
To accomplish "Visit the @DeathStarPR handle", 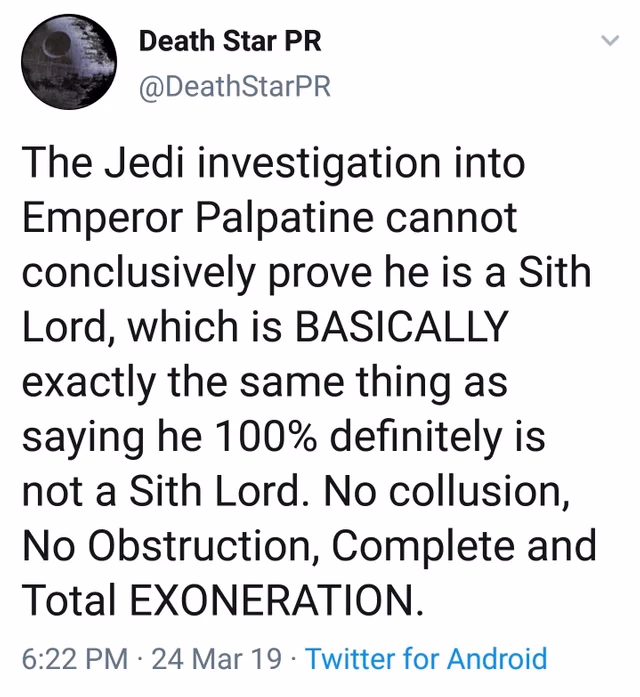I will point(235,86).
